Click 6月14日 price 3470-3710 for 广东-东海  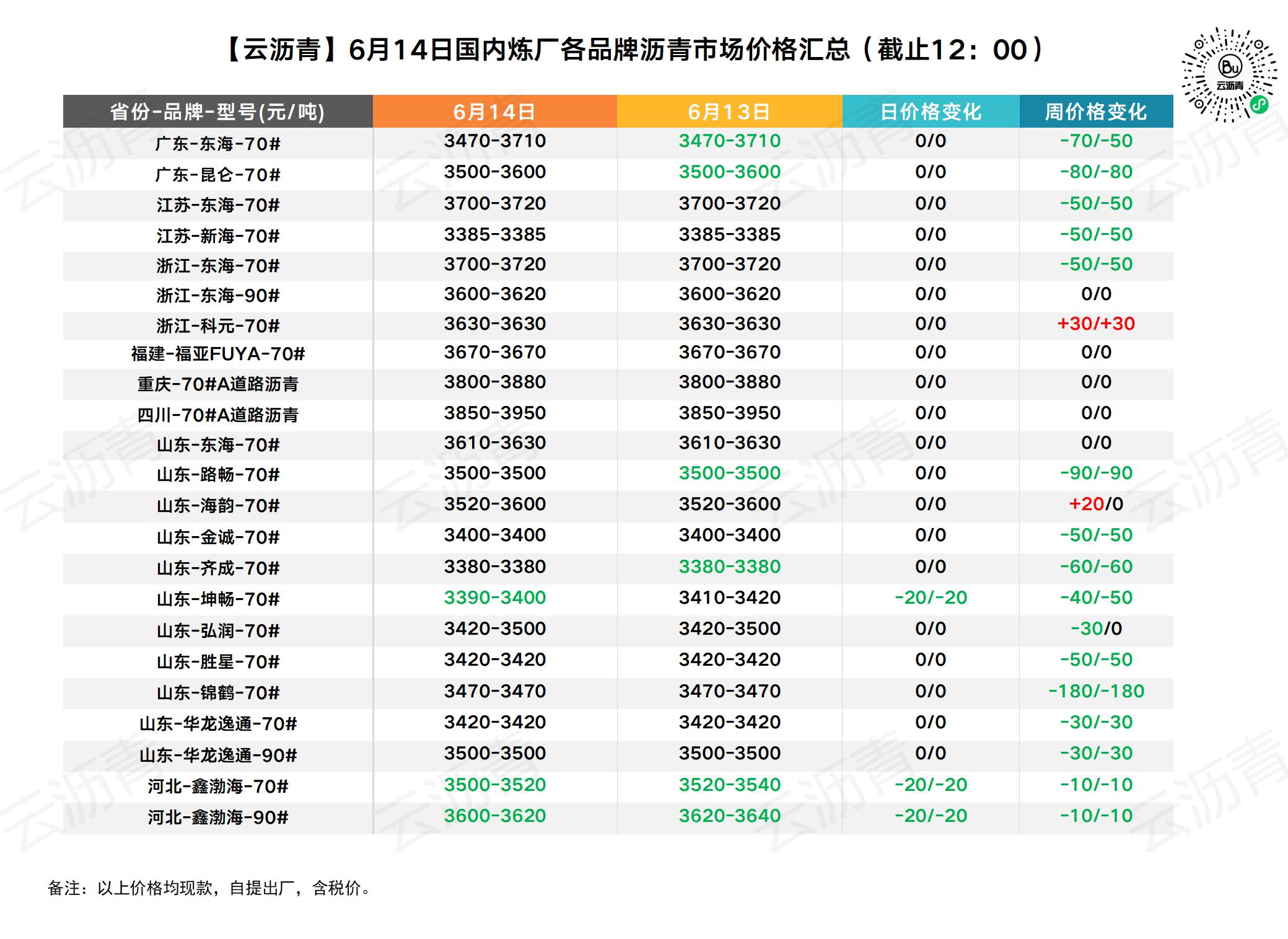pyautogui.click(x=494, y=141)
